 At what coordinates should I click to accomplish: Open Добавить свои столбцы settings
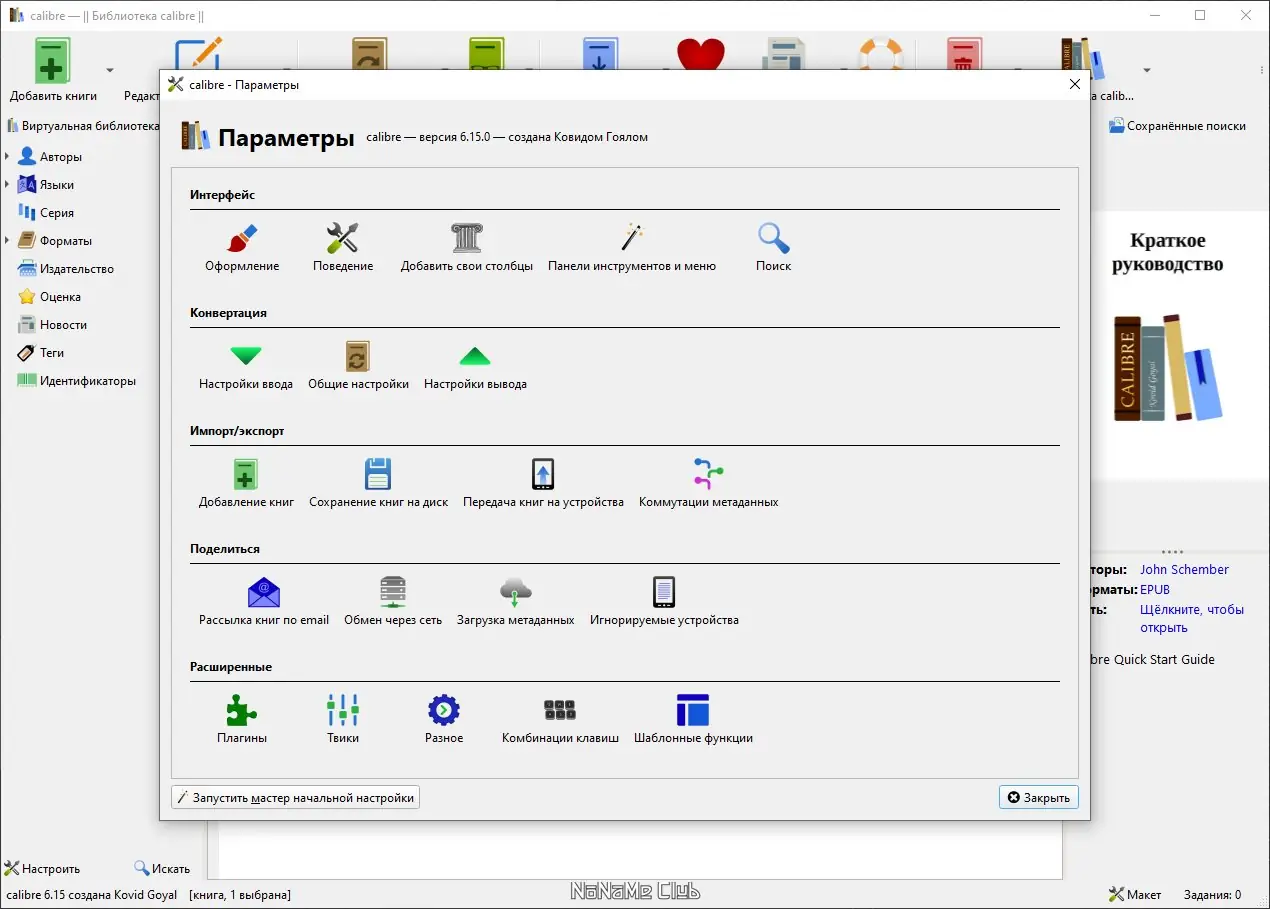(467, 248)
